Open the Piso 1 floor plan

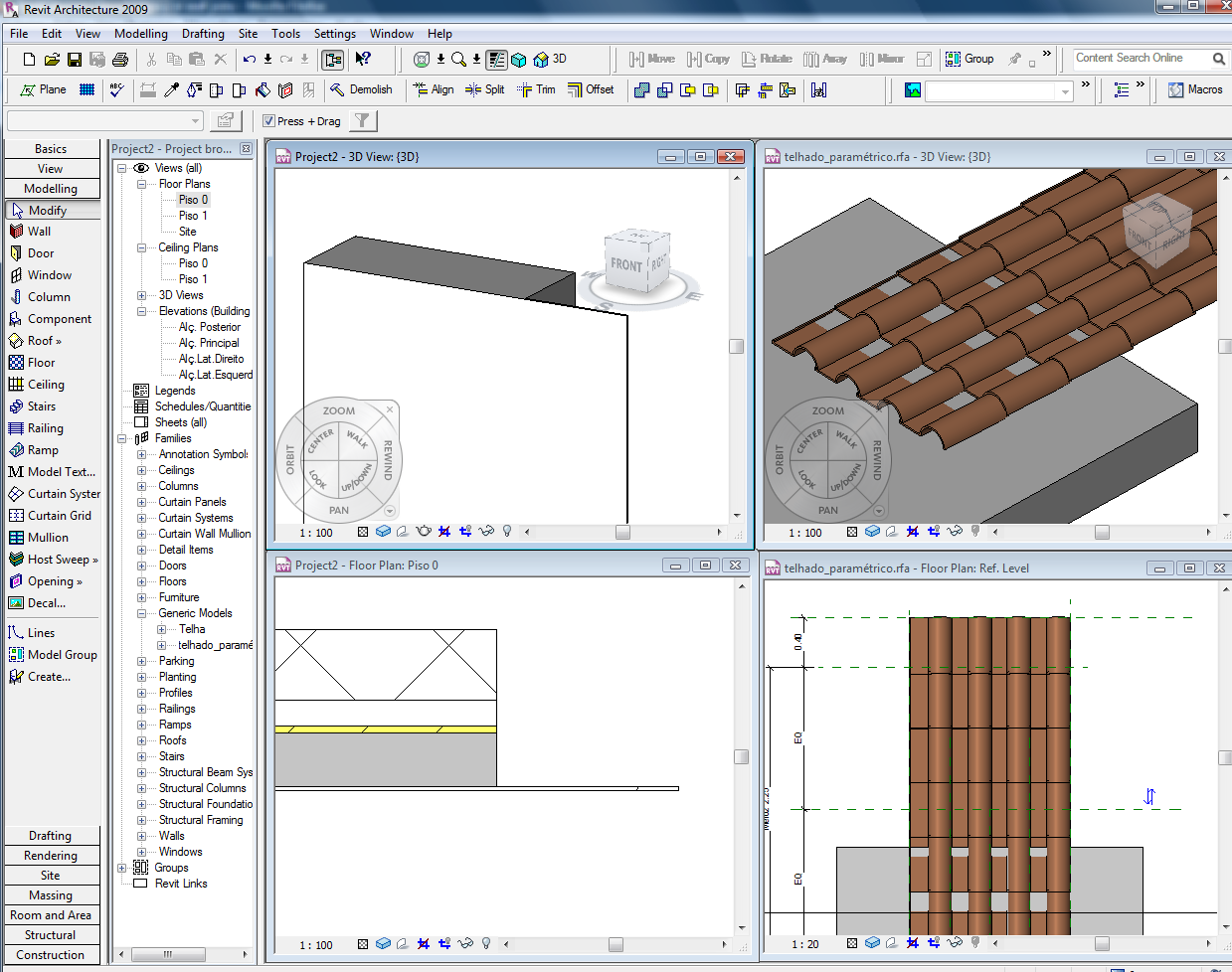193,216
